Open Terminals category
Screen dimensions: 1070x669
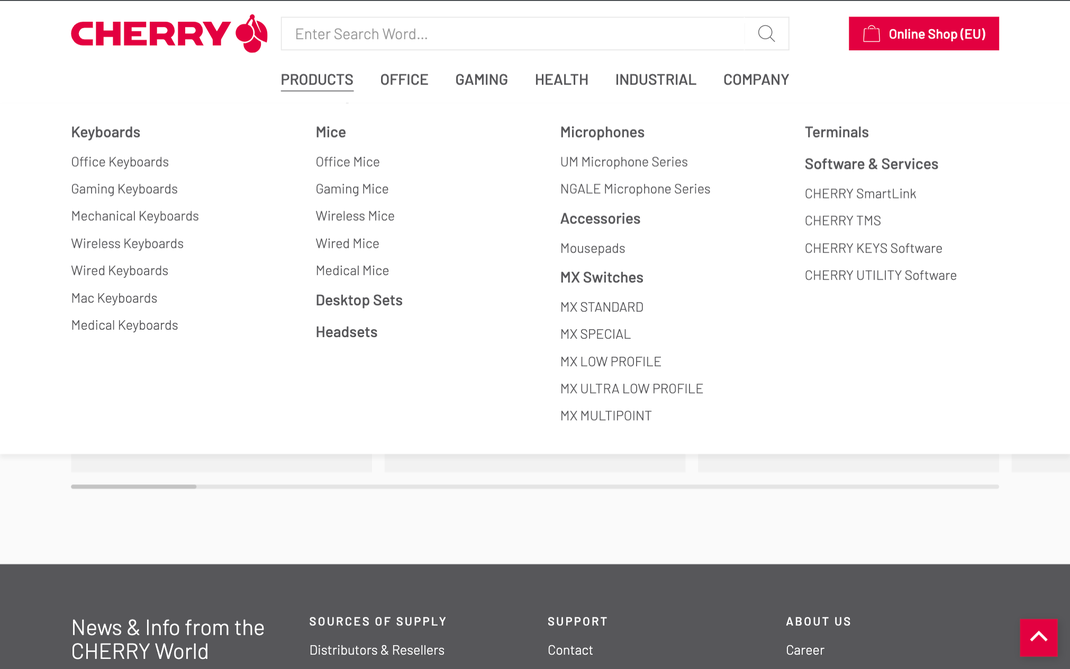837,132
